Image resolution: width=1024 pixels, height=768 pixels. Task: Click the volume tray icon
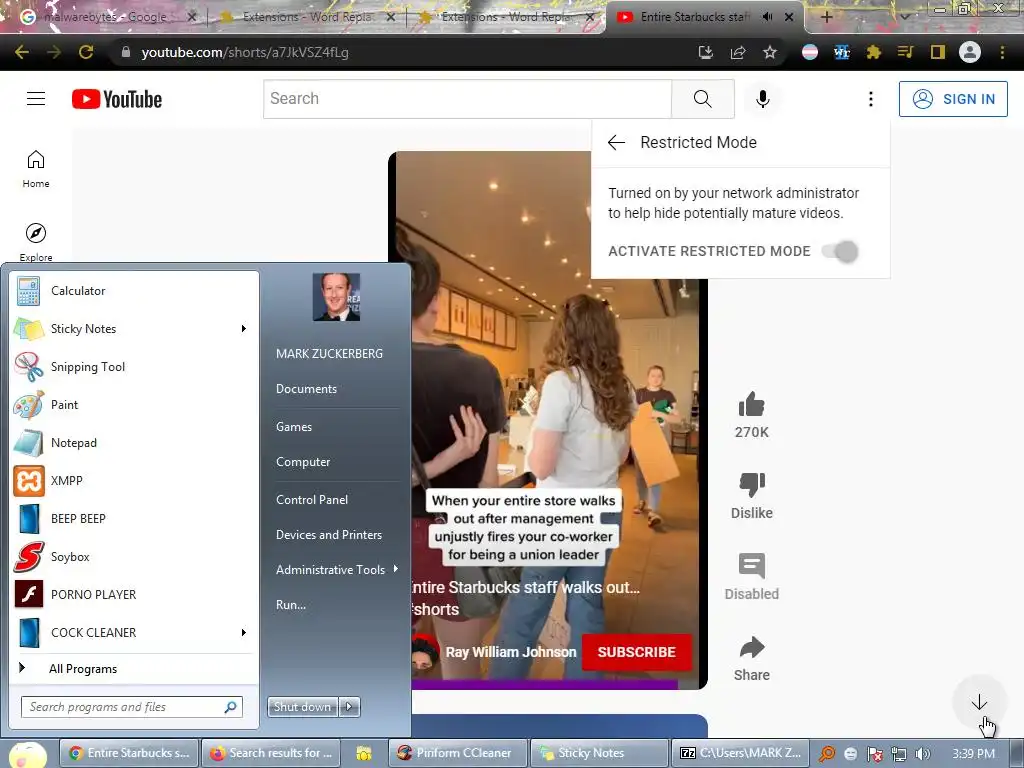pos(923,754)
